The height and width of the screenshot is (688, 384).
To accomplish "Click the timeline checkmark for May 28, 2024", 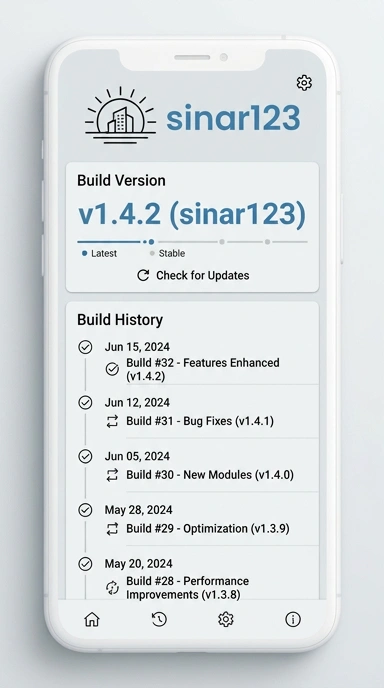I will coord(85,510).
